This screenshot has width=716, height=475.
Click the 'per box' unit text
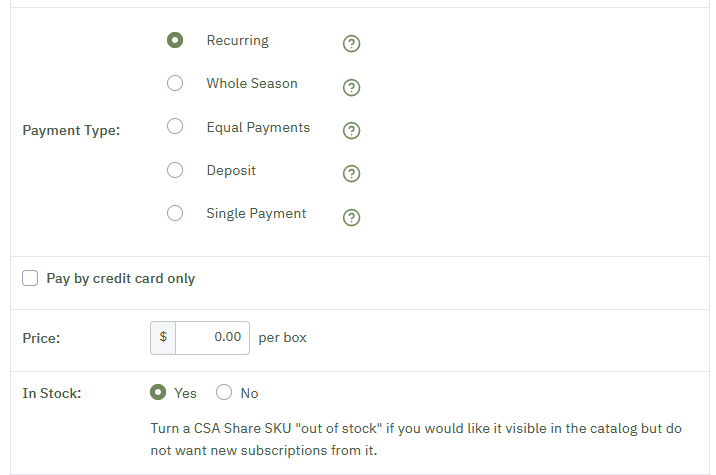[282, 338]
